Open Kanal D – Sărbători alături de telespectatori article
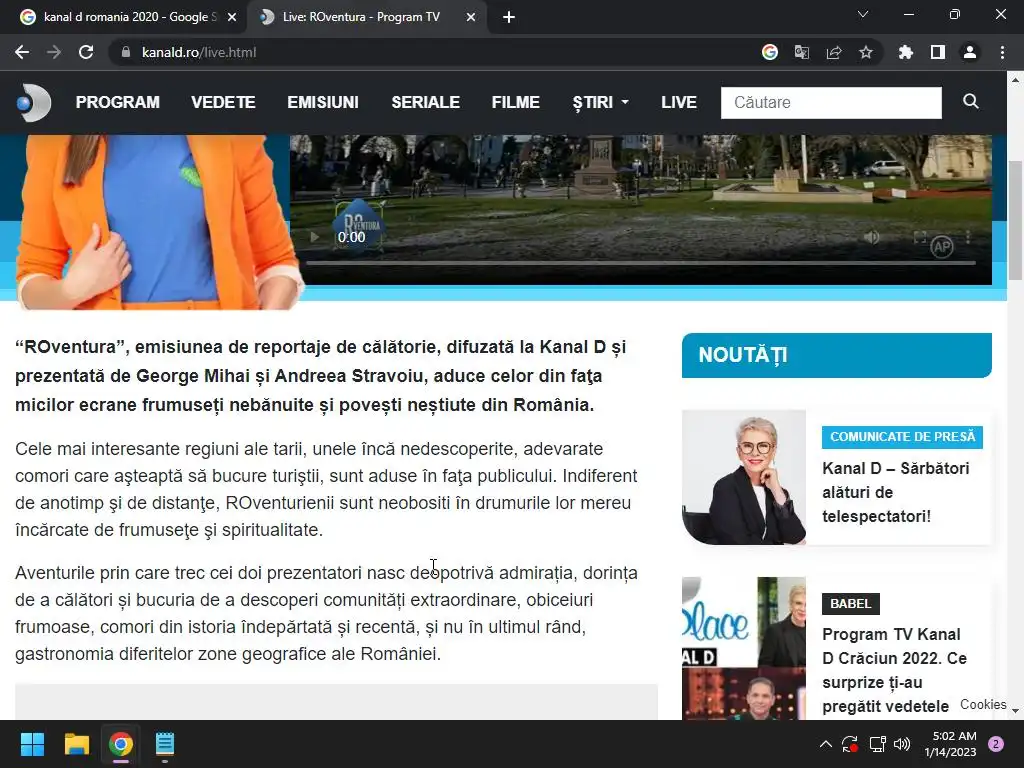Viewport: 1024px width, 768px height. point(895,492)
